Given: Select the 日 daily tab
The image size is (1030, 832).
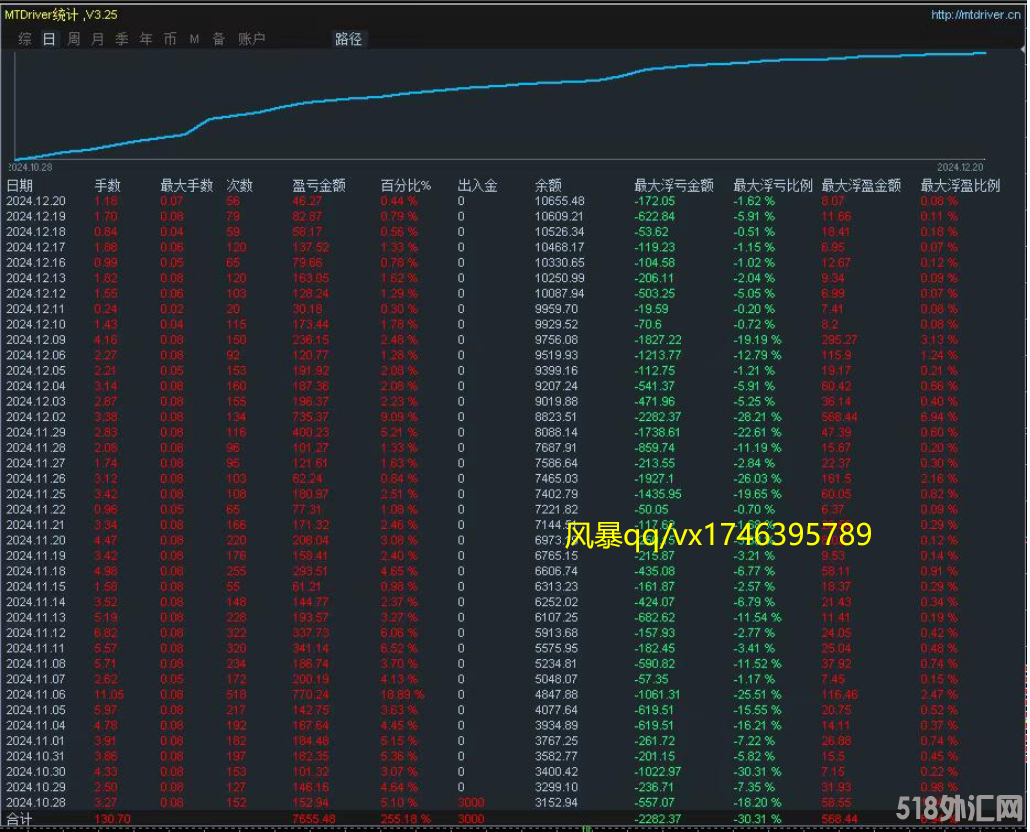Looking at the screenshot, I should [x=49, y=39].
